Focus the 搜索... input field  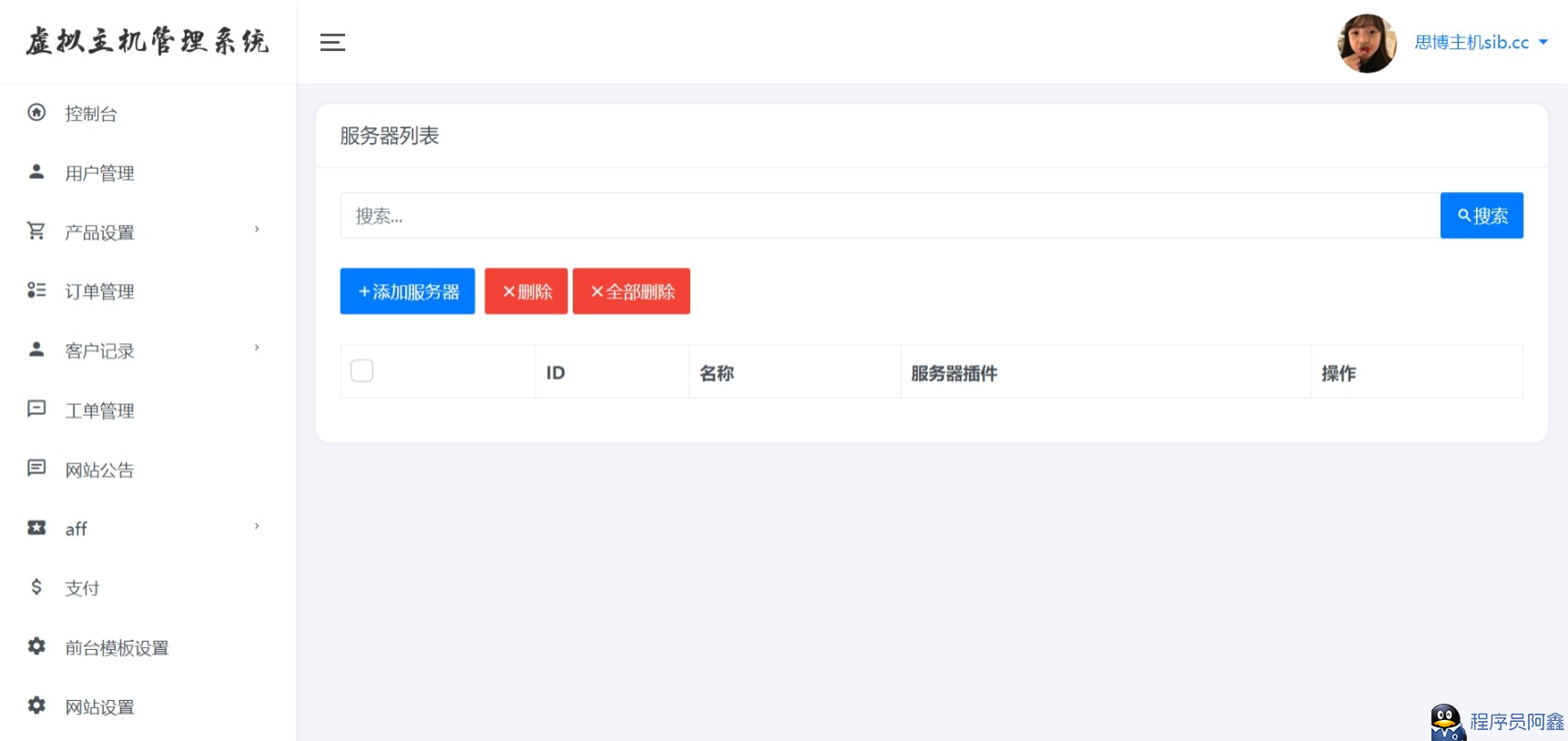[x=890, y=216]
